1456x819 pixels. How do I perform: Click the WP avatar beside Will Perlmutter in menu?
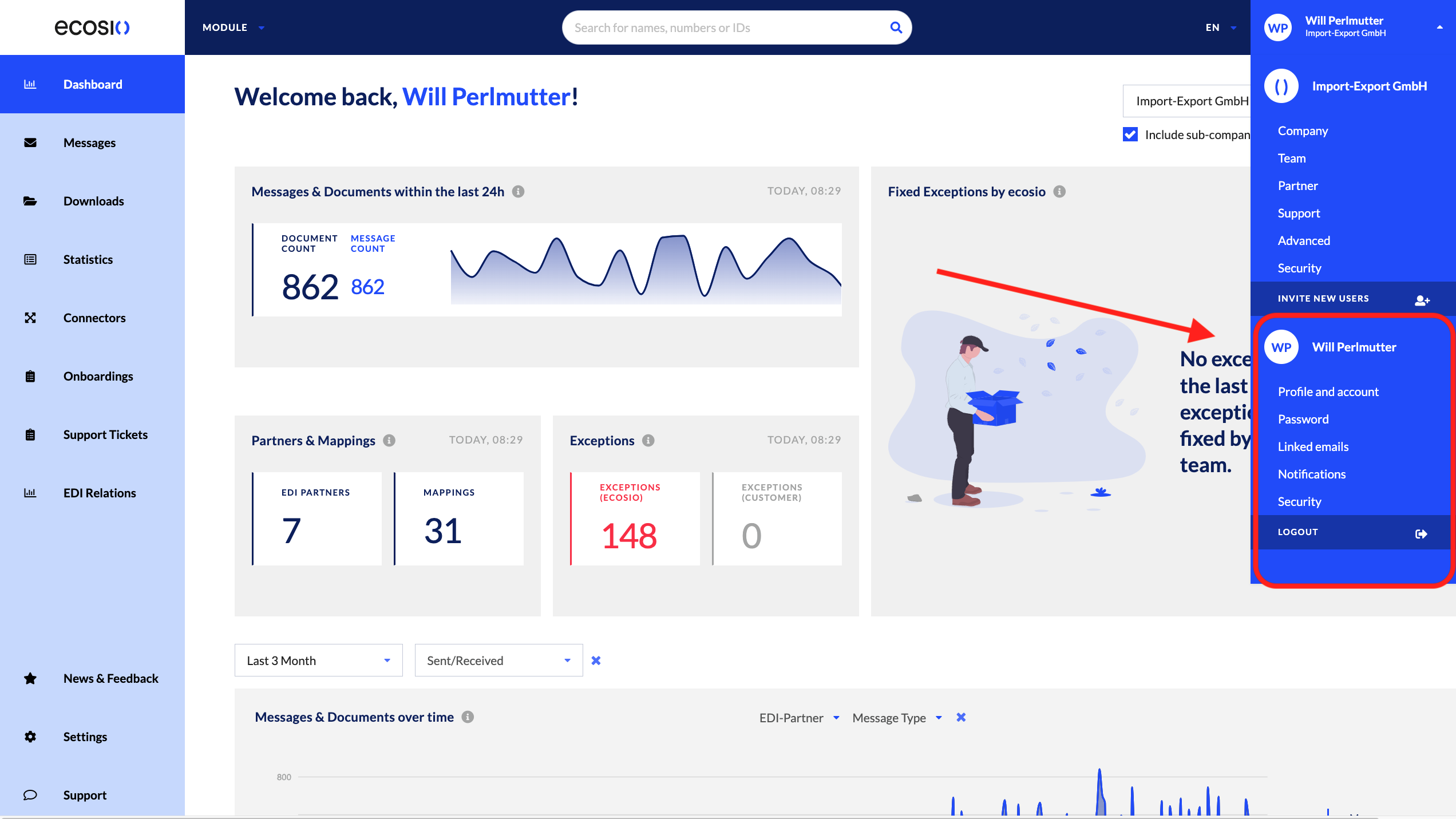coord(1281,347)
